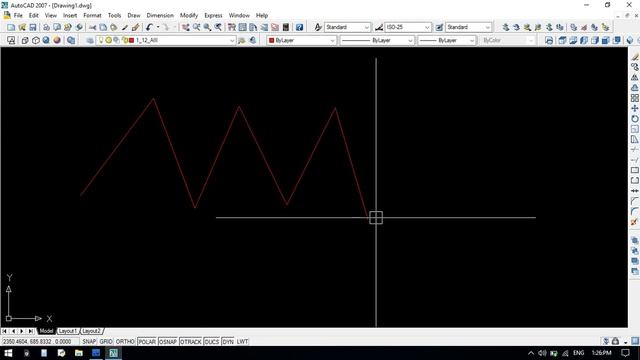Click the Zoom Previous icon
Viewport: 640px width, 360px height.
(218, 27)
